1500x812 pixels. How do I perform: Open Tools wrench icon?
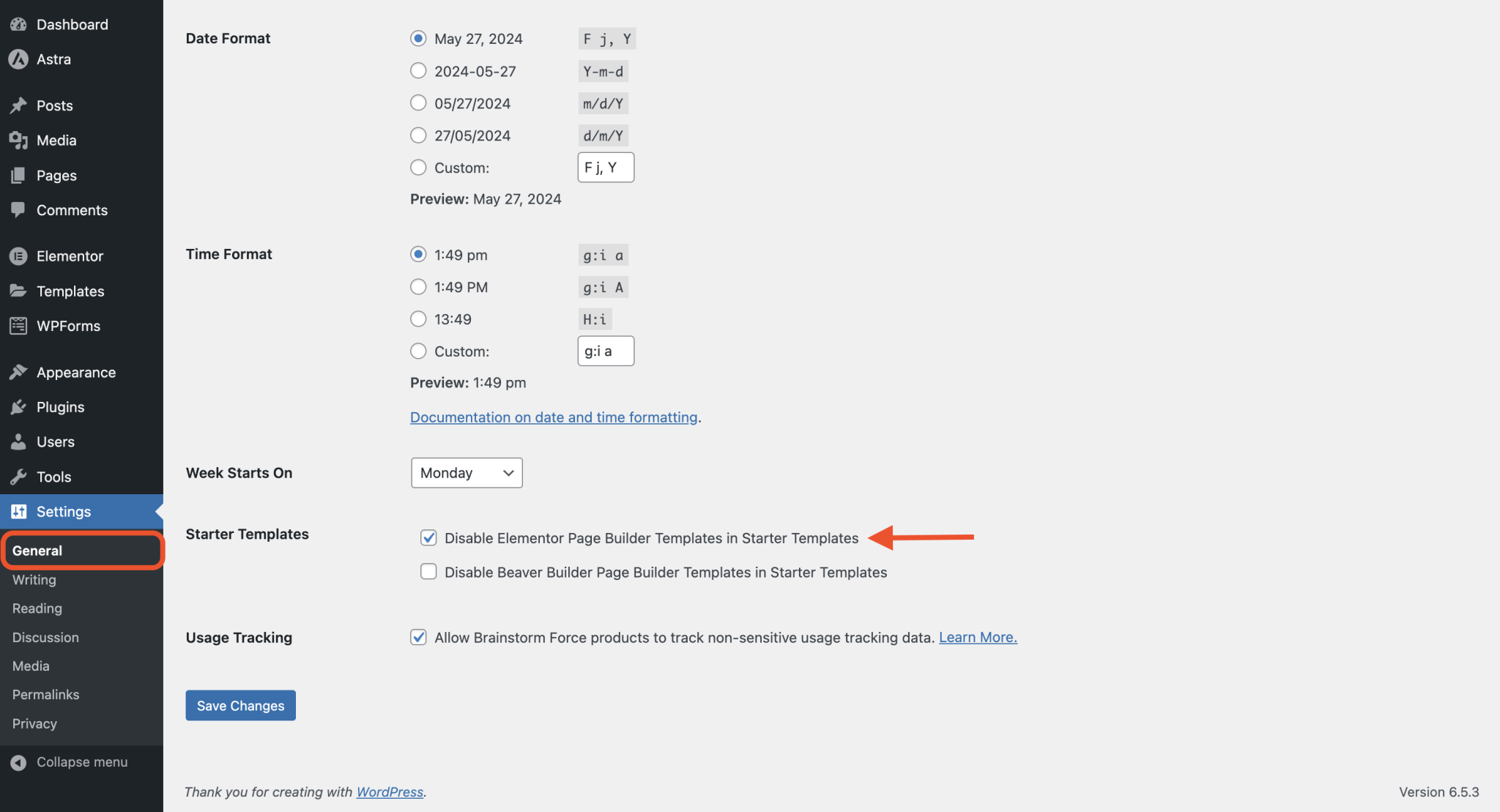tap(18, 477)
